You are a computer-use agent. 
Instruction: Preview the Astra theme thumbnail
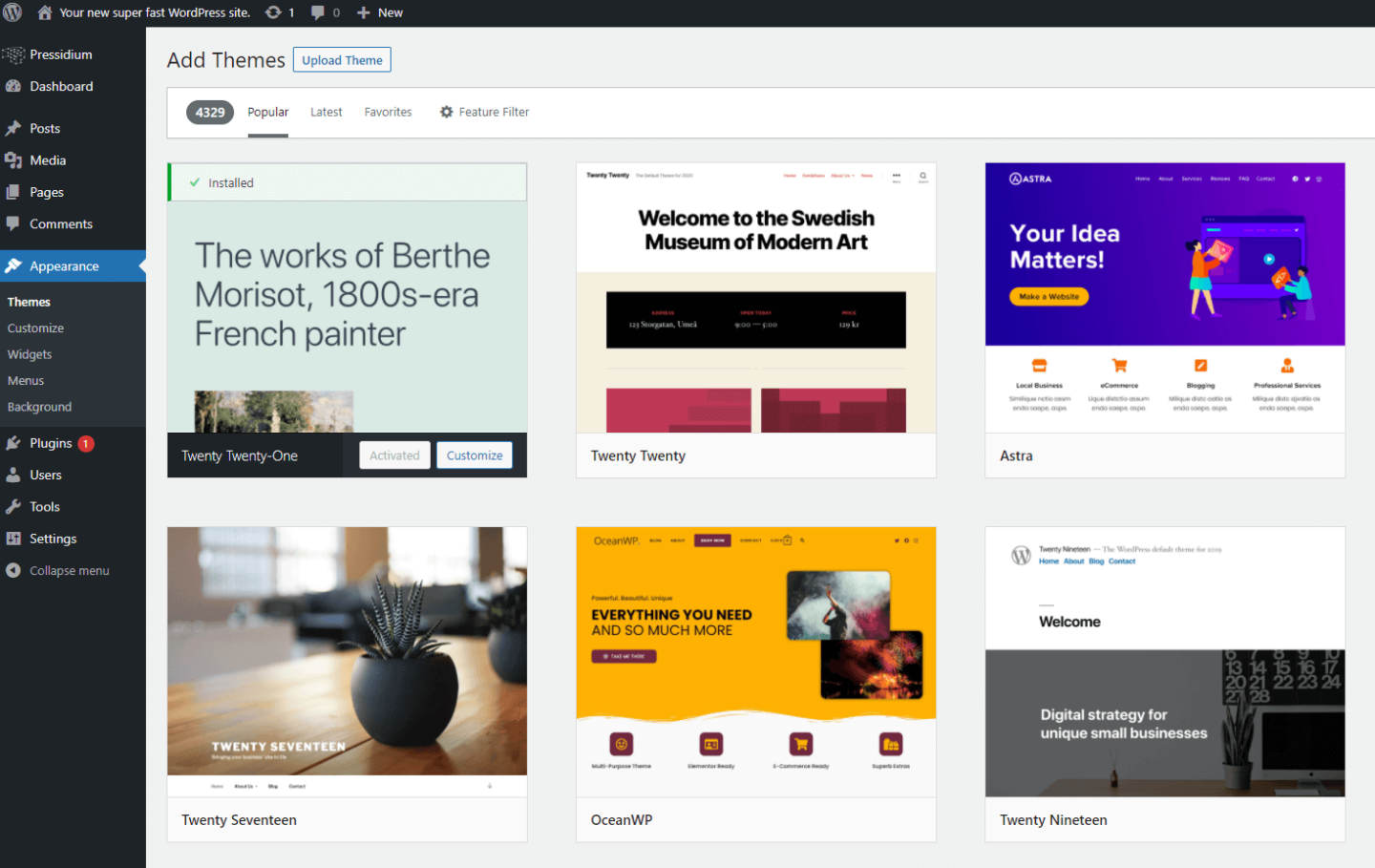[x=1165, y=298]
